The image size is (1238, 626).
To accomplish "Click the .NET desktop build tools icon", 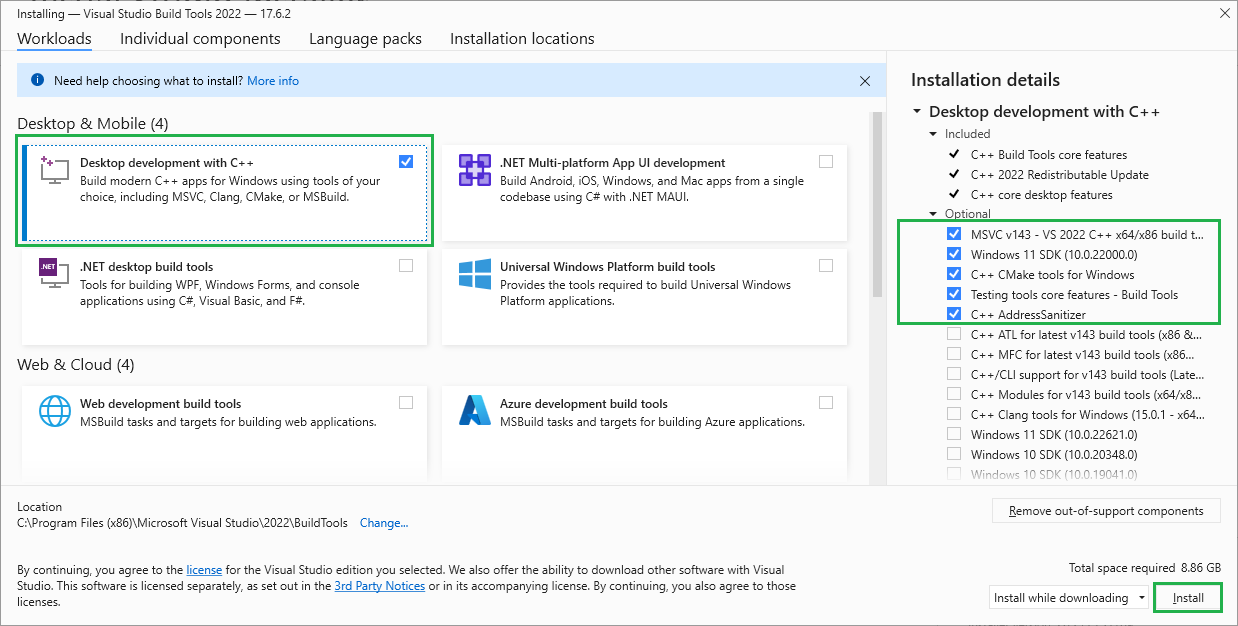I will [x=53, y=274].
